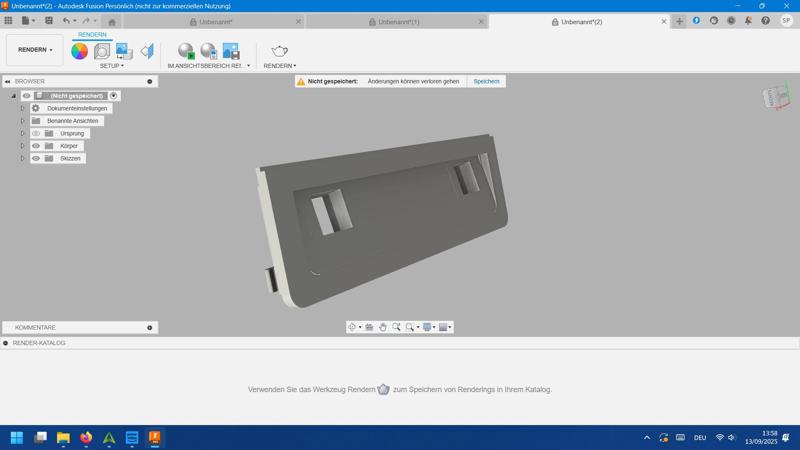
Task: Select the Benannte Ansichten tree item
Action: 72,121
